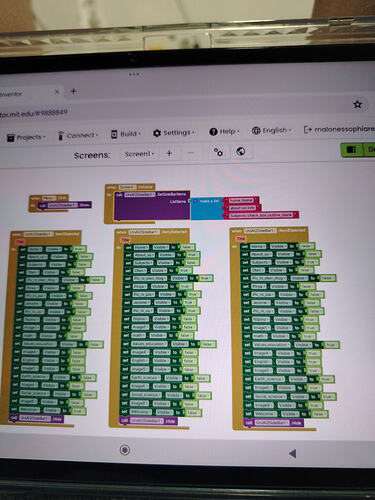This screenshot has width=375, height=500.
Task: Tap the three-dot window handle at top
Action: [x=134, y=74]
